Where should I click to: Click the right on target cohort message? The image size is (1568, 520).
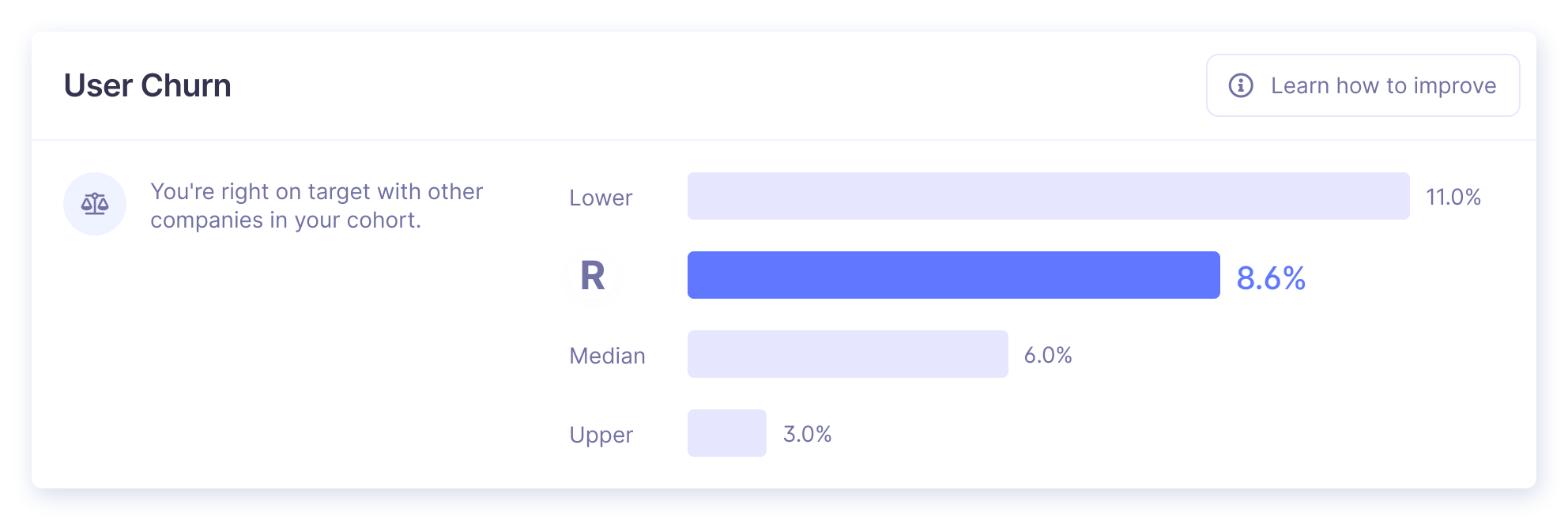[x=316, y=205]
